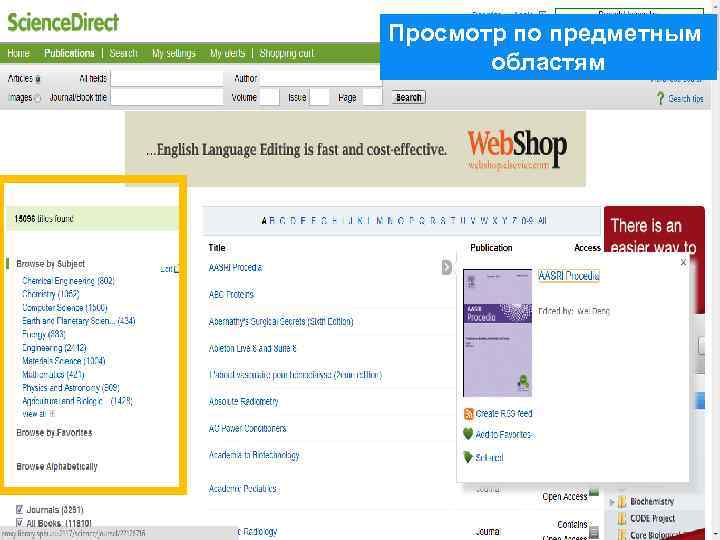Screen dimensions: 720x540
Task: Click the CODE Project folder icon
Action: click(x=622, y=518)
